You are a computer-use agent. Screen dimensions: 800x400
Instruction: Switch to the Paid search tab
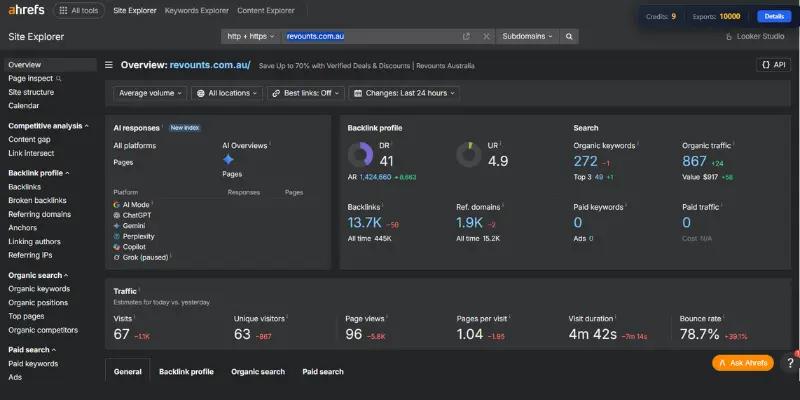point(323,371)
